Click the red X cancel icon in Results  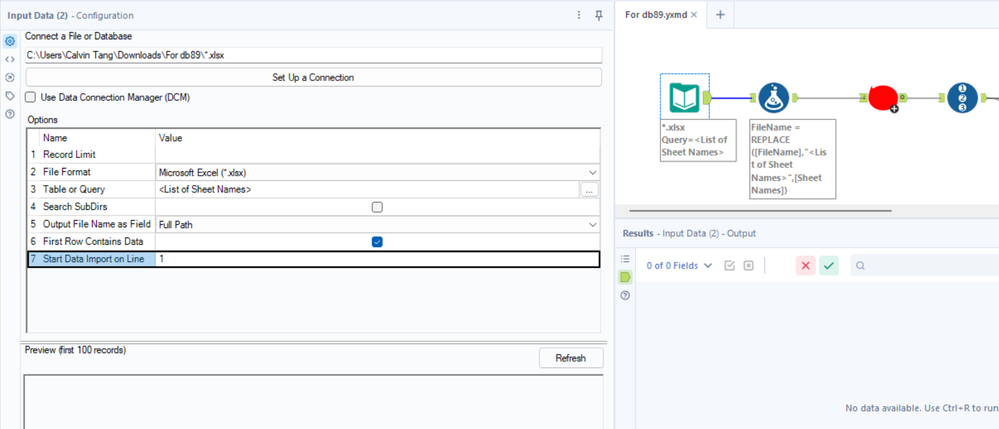point(805,266)
